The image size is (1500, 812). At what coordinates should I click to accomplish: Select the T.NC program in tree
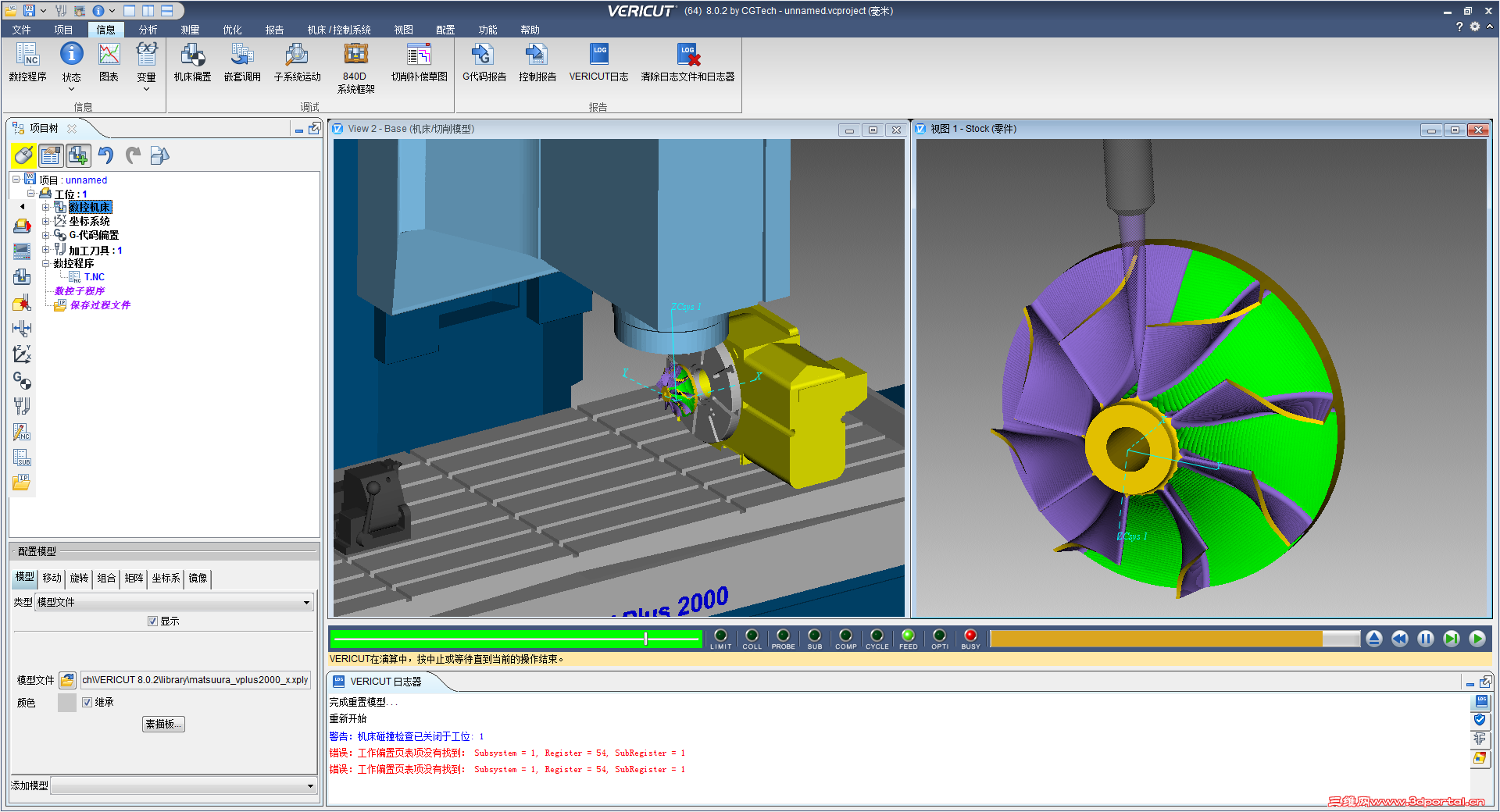coord(95,277)
